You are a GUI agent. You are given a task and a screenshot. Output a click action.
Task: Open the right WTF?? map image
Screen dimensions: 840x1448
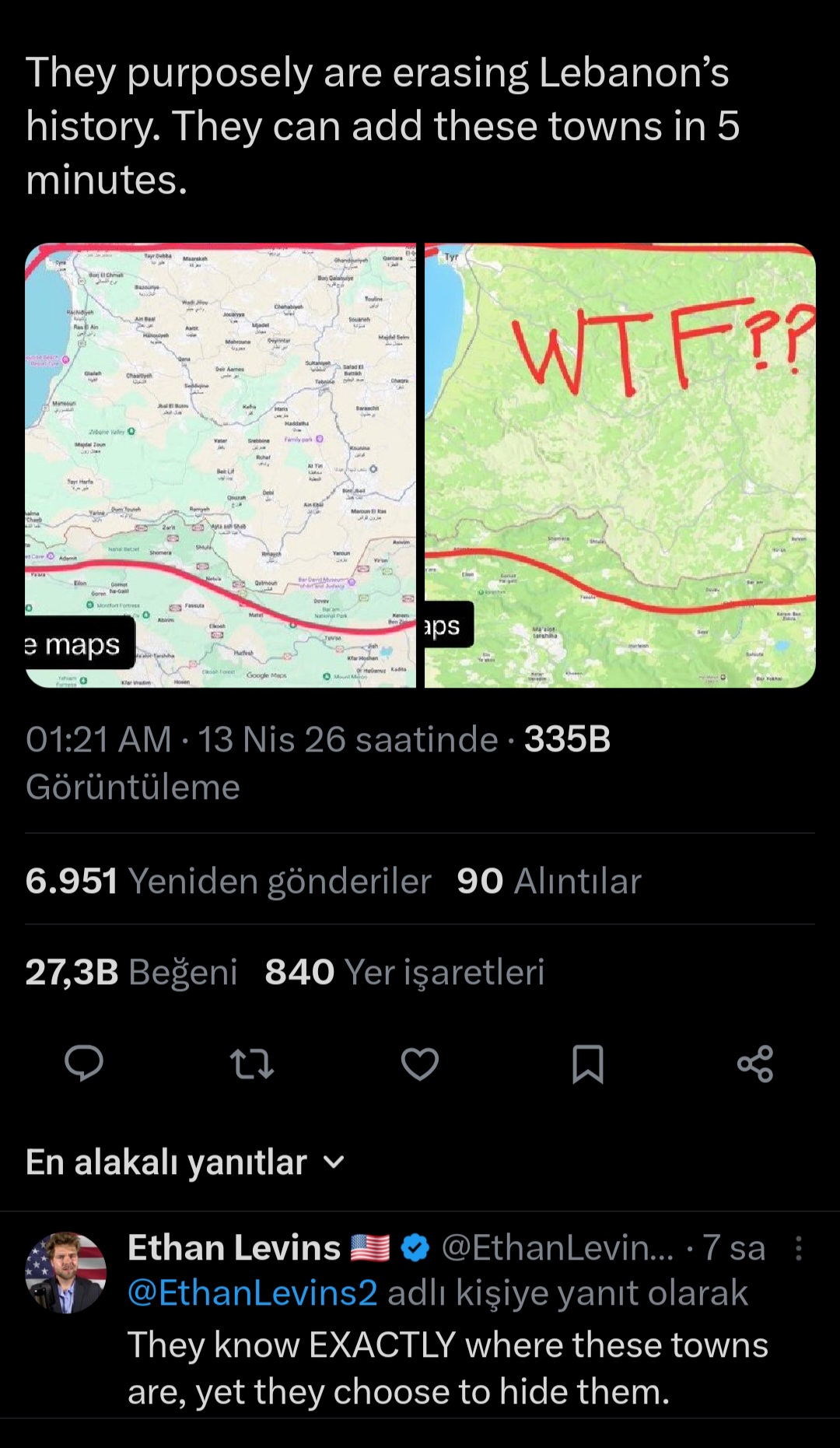click(620, 465)
